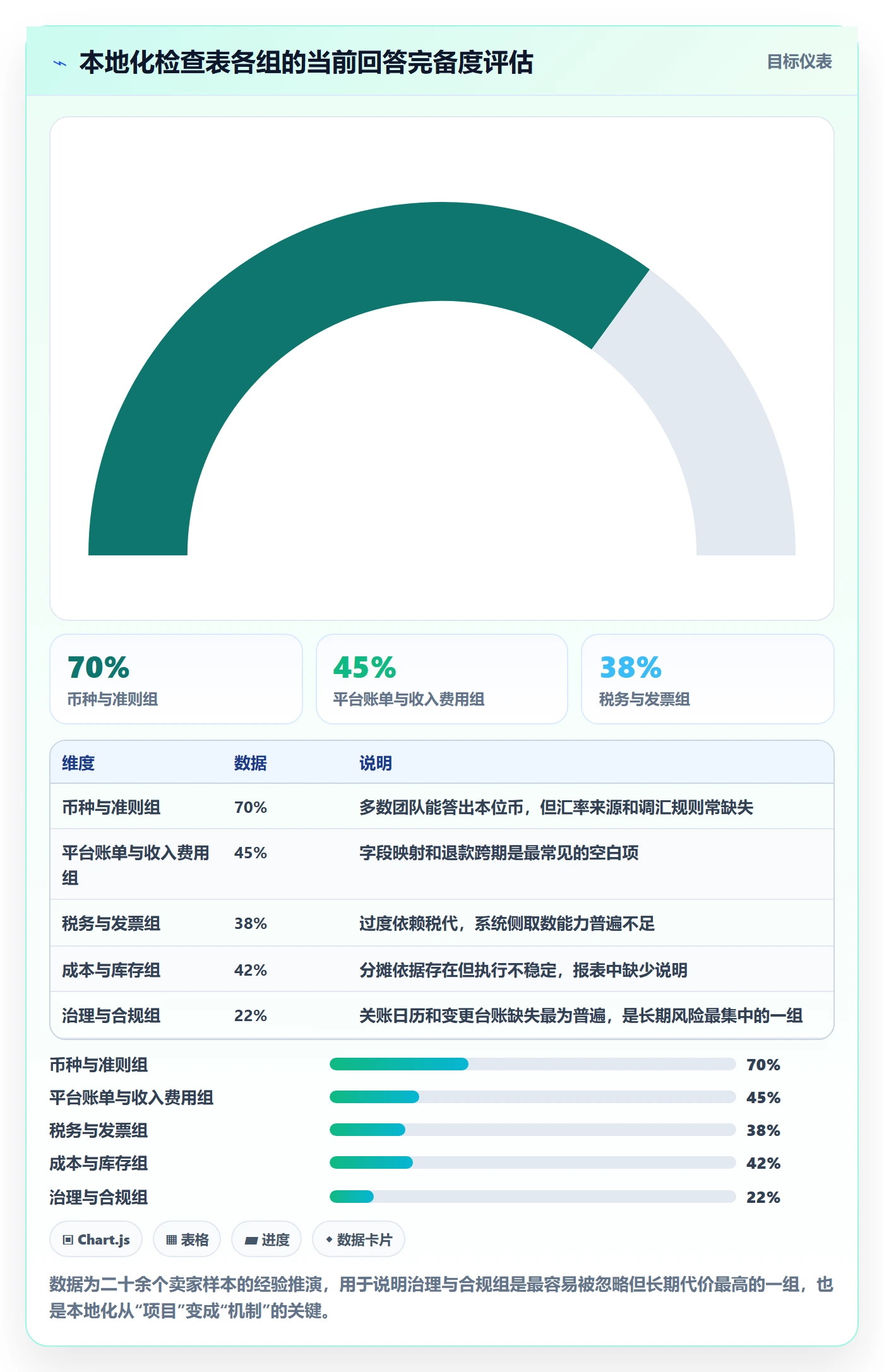Click the 币种与准则组 progress bar
The height and width of the screenshot is (1372, 884).
click(x=533, y=1064)
